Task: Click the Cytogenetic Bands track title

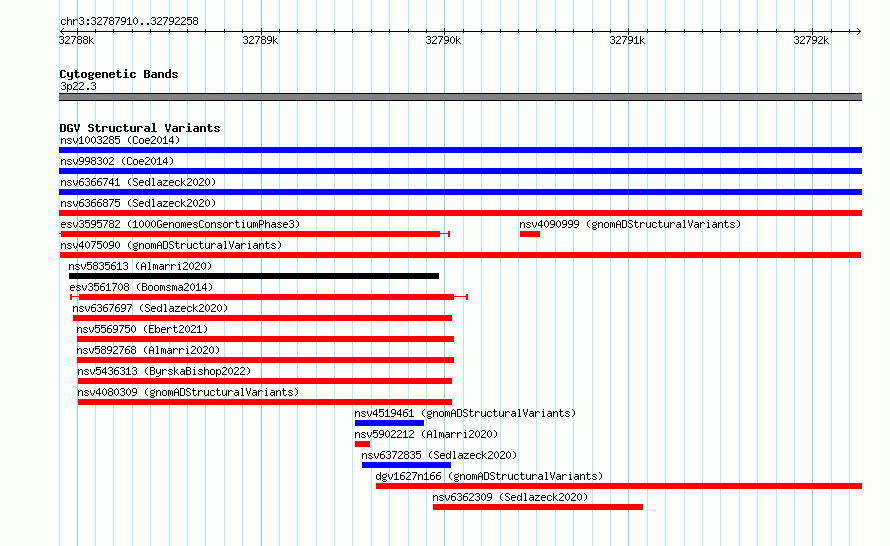Action: (x=119, y=74)
